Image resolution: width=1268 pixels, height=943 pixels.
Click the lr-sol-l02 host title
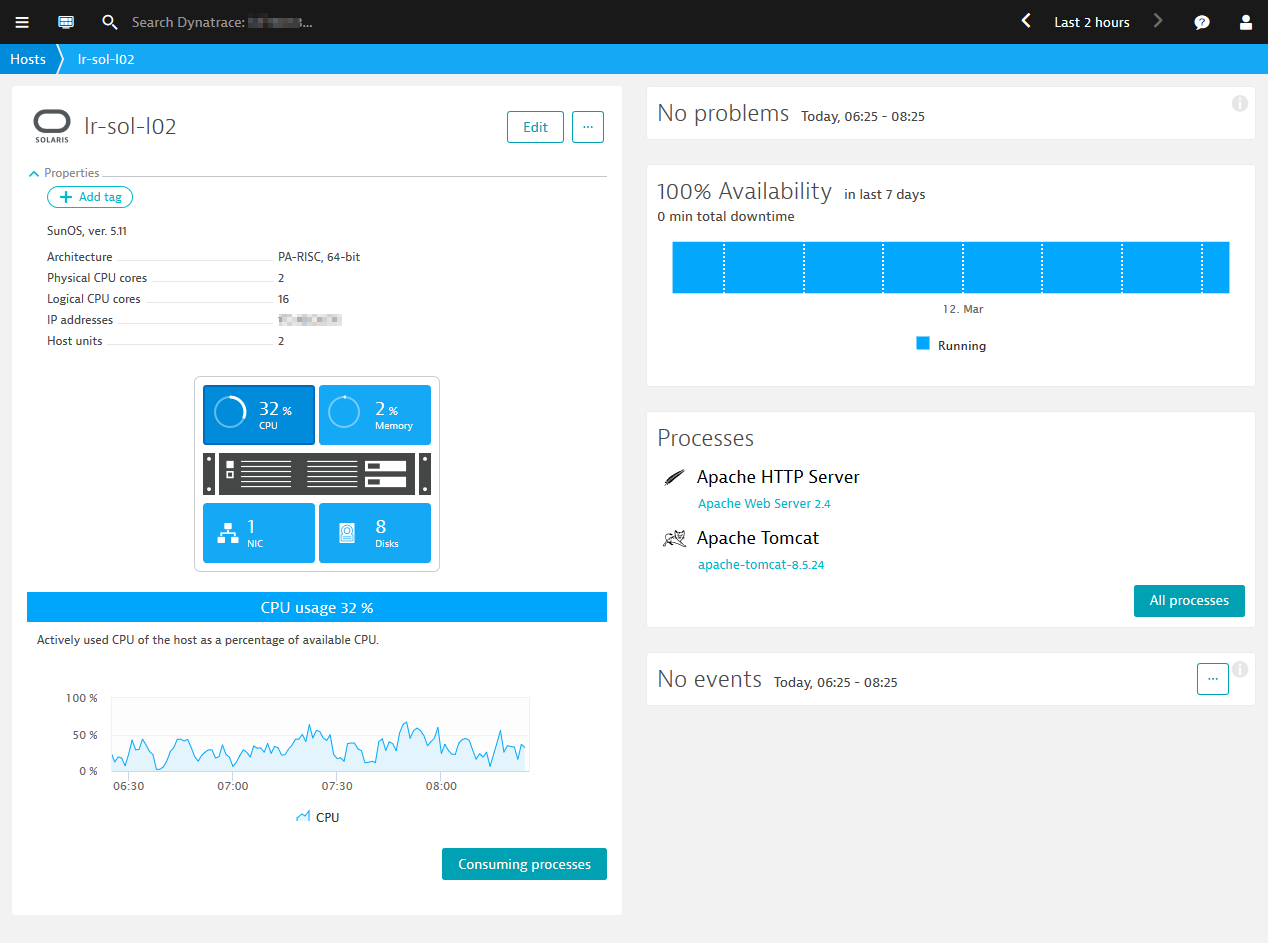[x=131, y=126]
